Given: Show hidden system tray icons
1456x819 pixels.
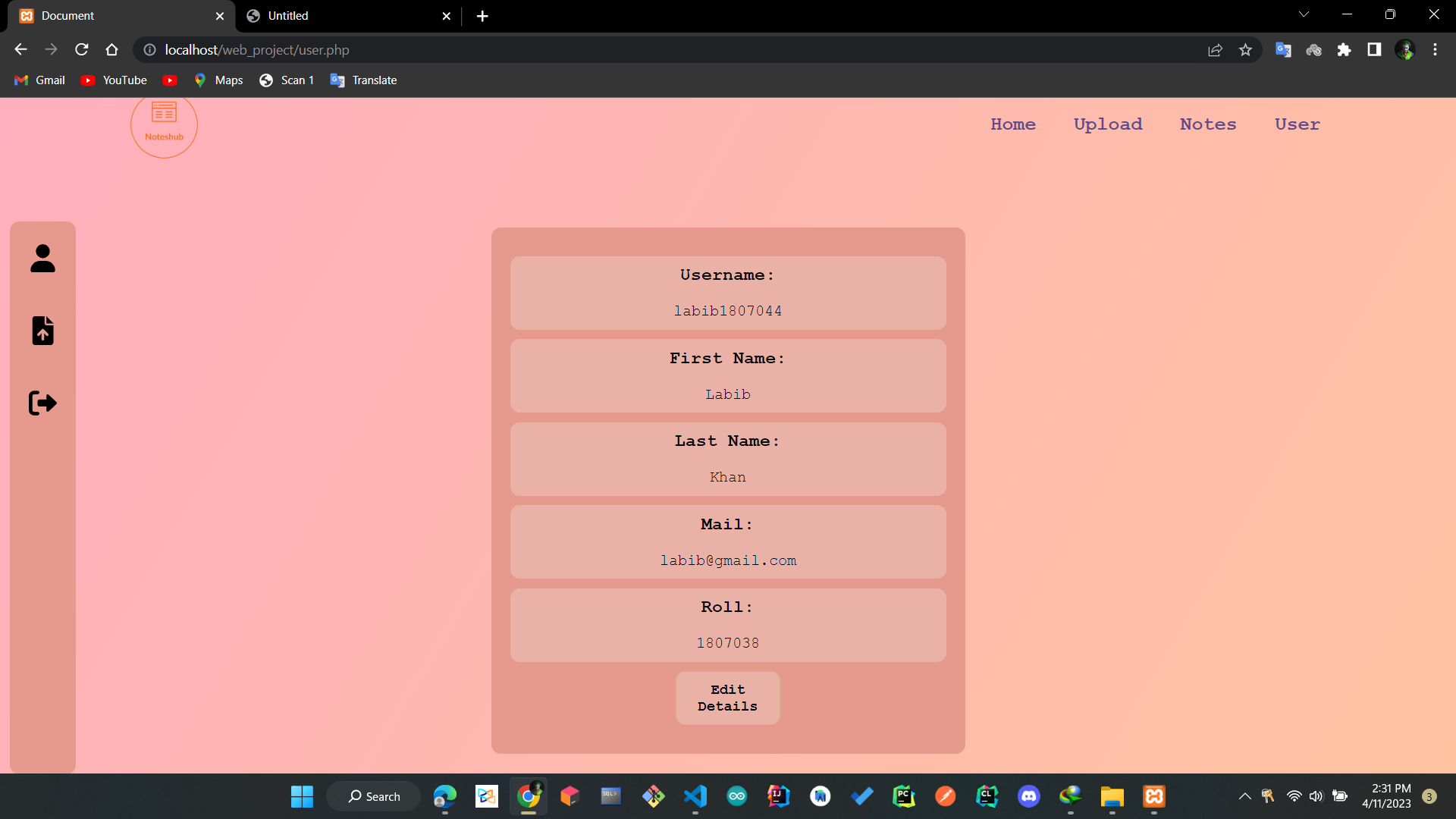Looking at the screenshot, I should (1244, 796).
